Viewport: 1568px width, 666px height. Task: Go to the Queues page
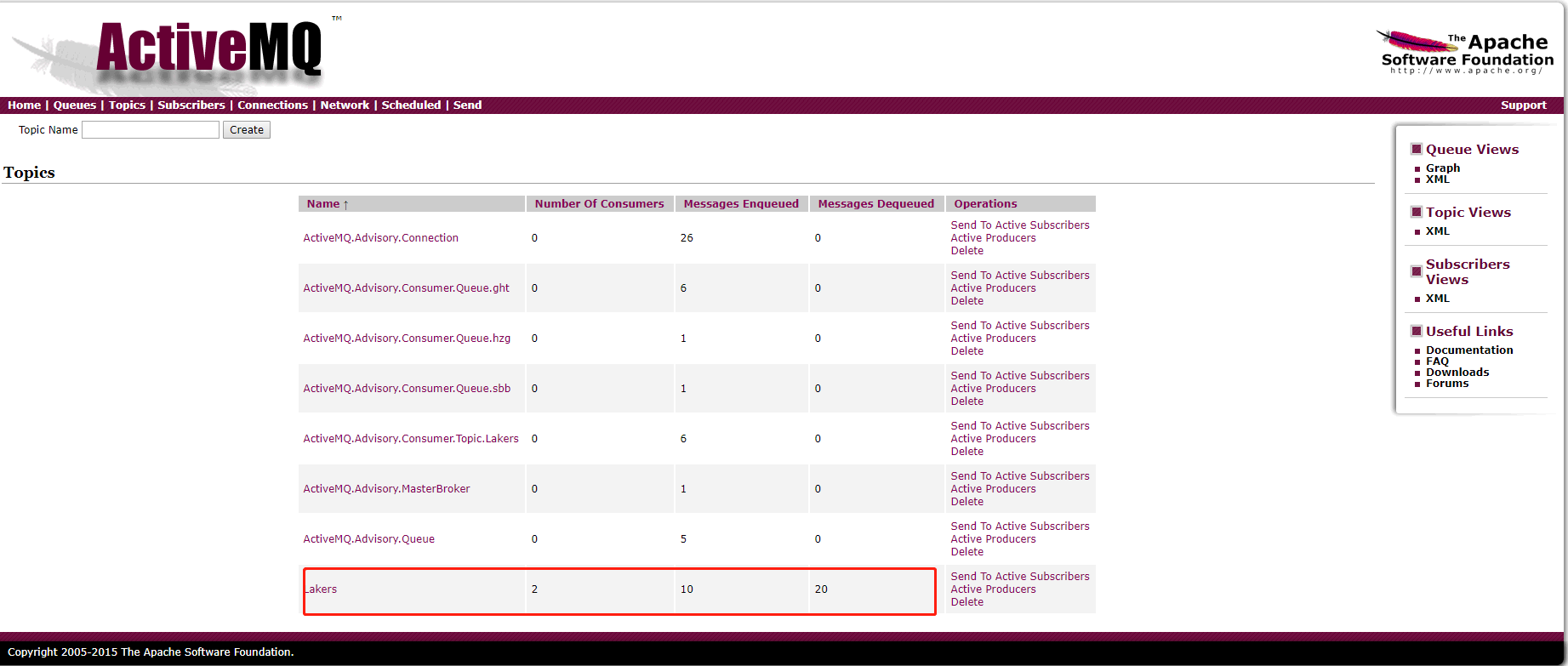(x=75, y=105)
